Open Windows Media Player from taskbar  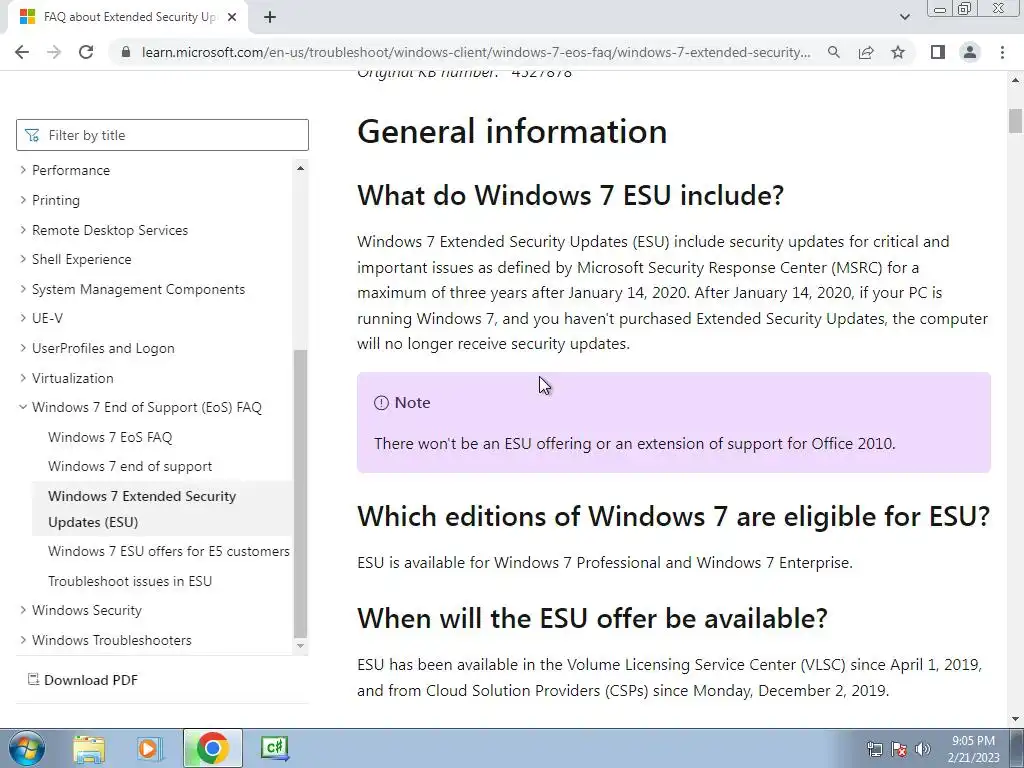(x=150, y=748)
